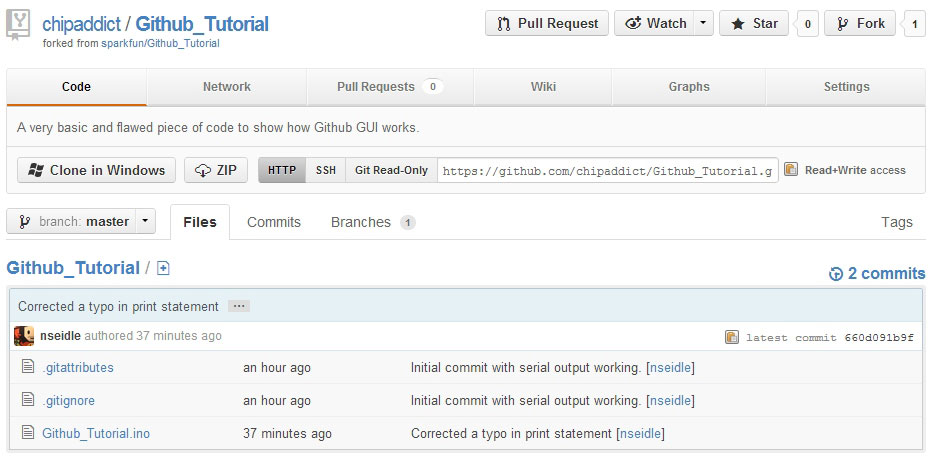Choose the Git Read-Only URL option
Screen dimensions: 936x471
coord(391,170)
